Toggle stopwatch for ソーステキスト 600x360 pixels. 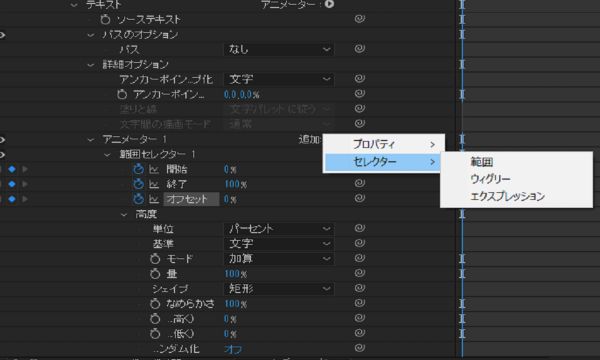pos(105,19)
